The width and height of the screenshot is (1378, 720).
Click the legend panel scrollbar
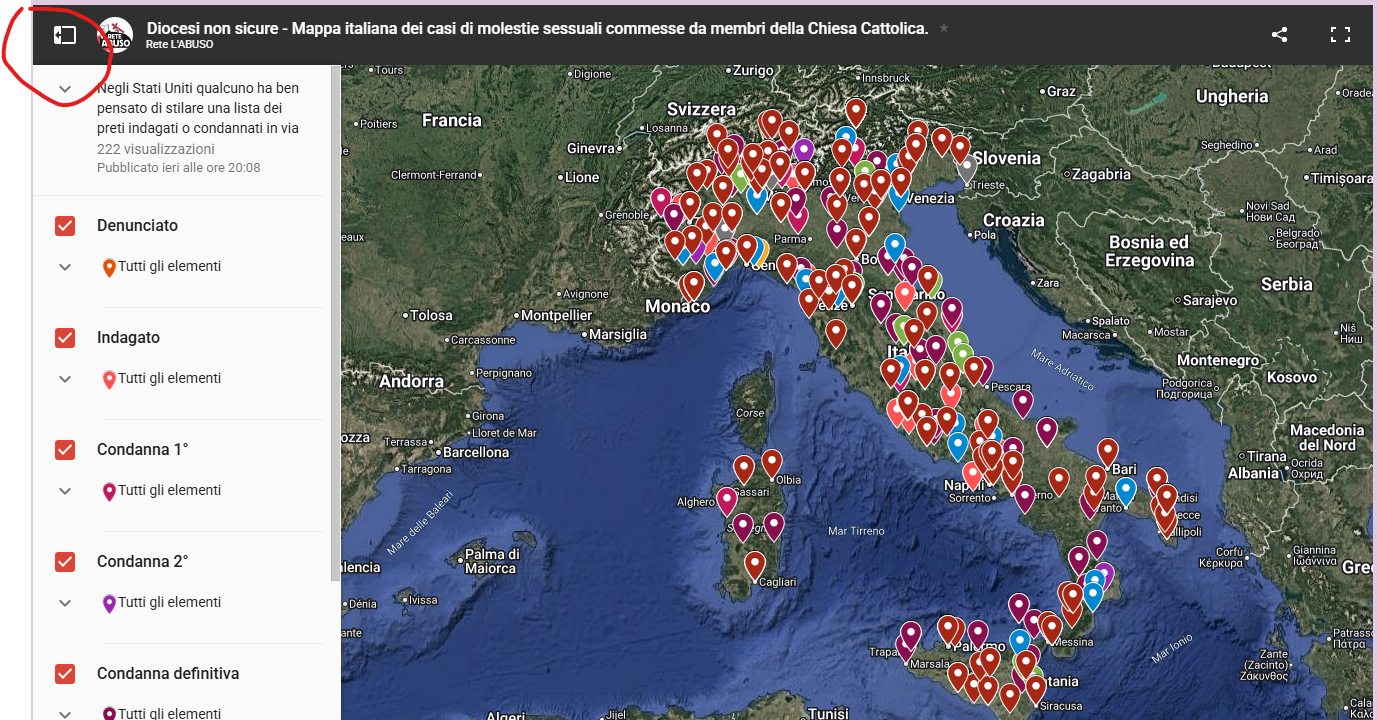(x=336, y=320)
